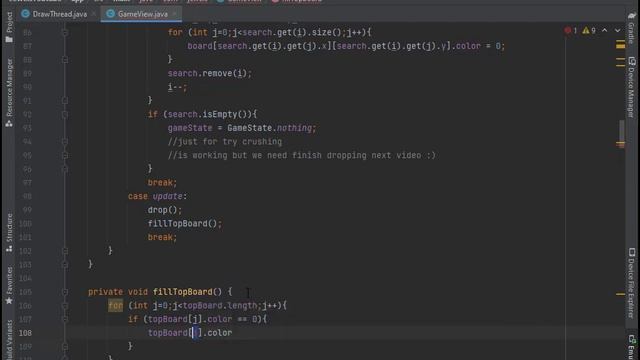Click 'GameState.nothing' enum value

click(x=270, y=128)
